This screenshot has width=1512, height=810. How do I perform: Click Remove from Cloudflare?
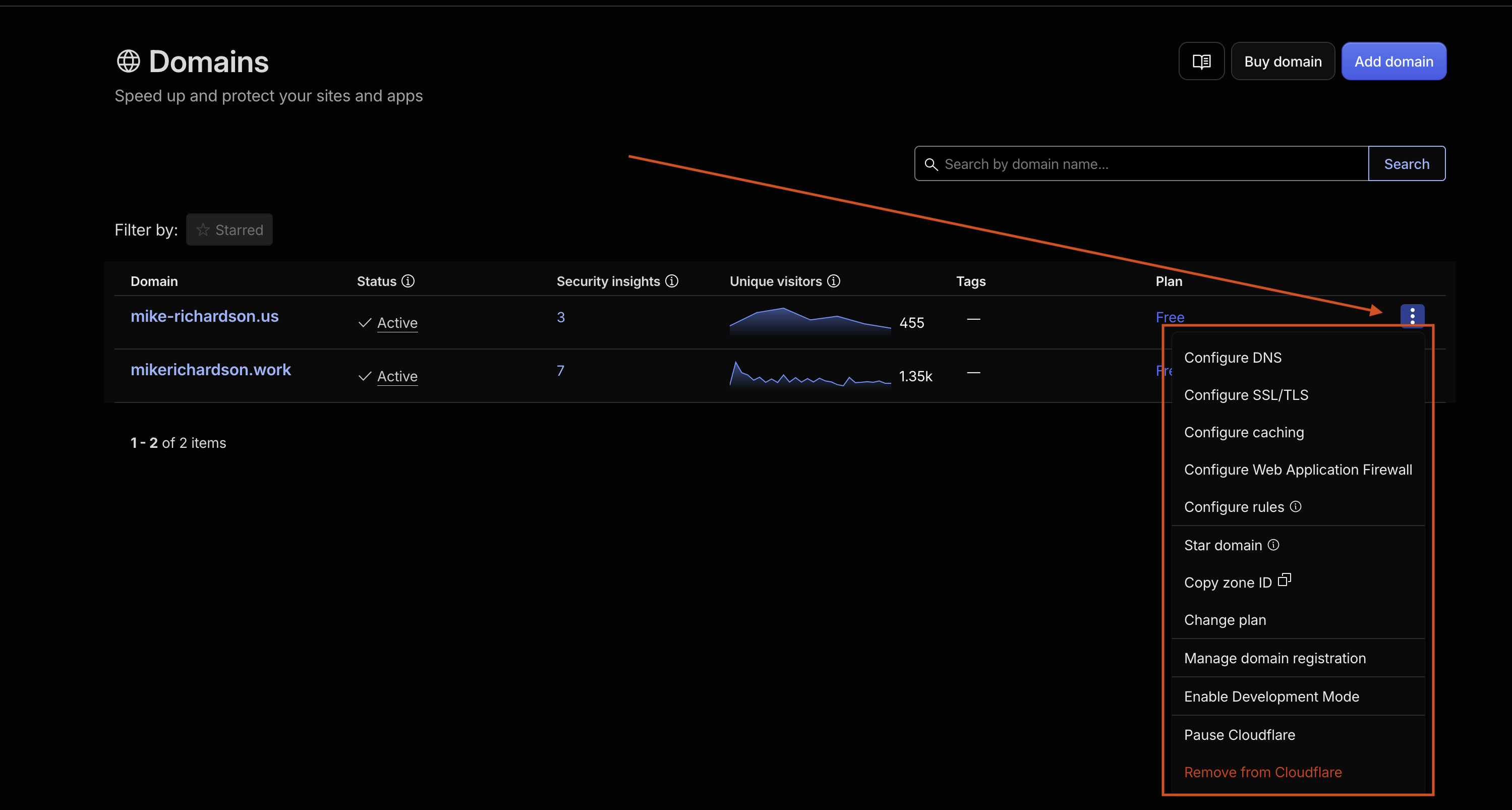click(1298, 773)
